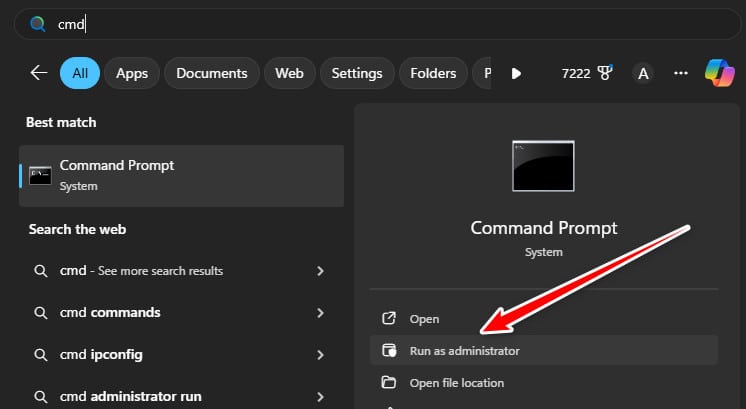Click Open in the Command Prompt actions

pyautogui.click(x=424, y=319)
